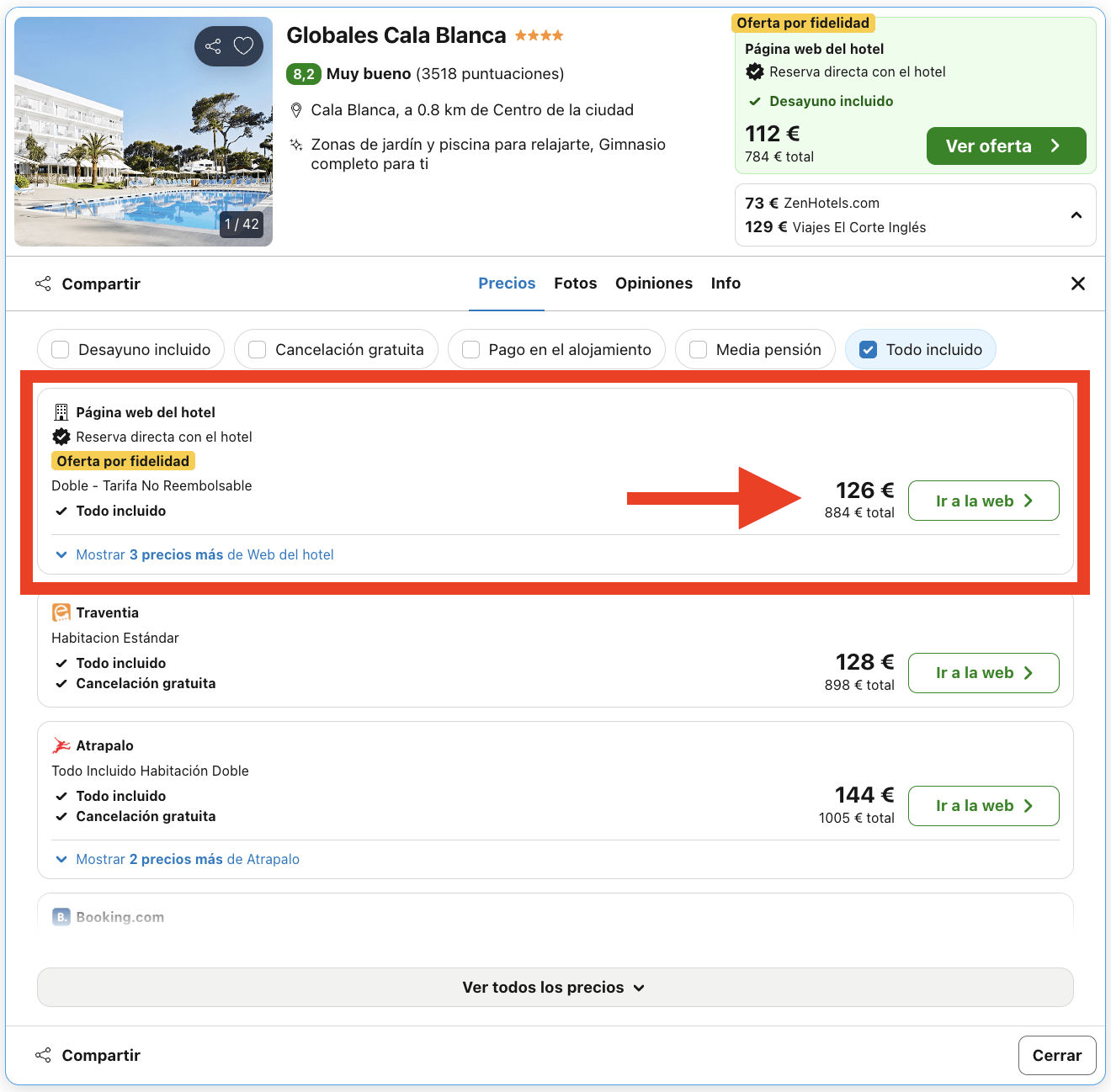Click the heart icon to save the hotel
The height and width of the screenshot is (1092, 1111).
[x=244, y=46]
